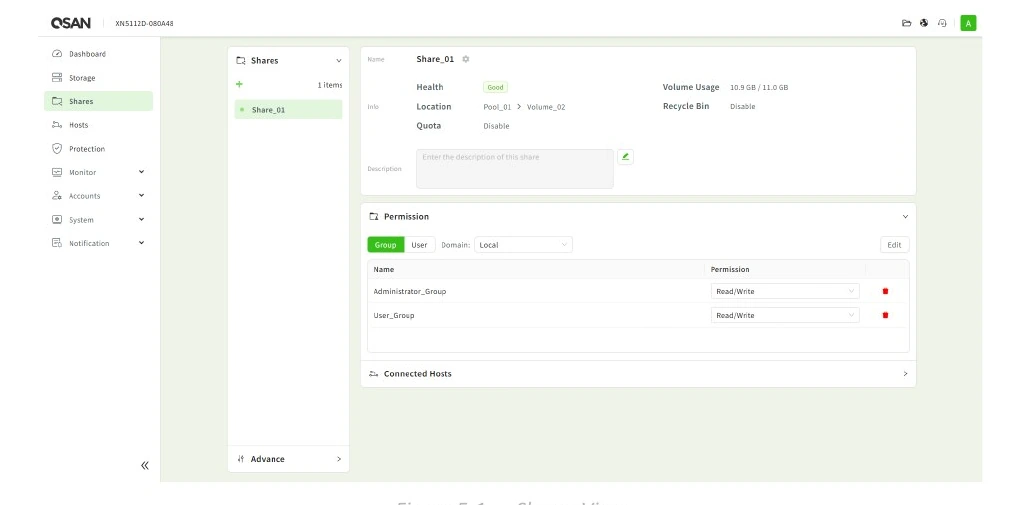Open User_Group permission dropdown
Screen dimensions: 1020x505
pyautogui.click(x=785, y=315)
